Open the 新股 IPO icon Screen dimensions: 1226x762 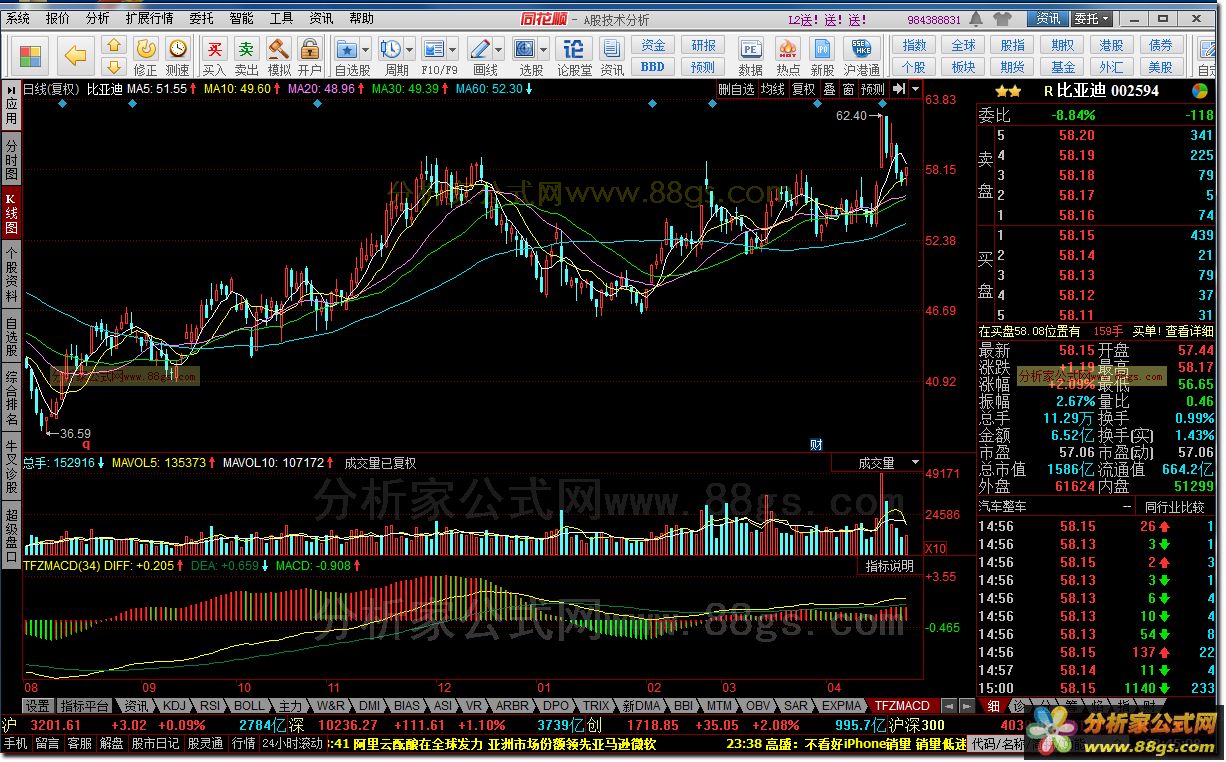(x=822, y=56)
